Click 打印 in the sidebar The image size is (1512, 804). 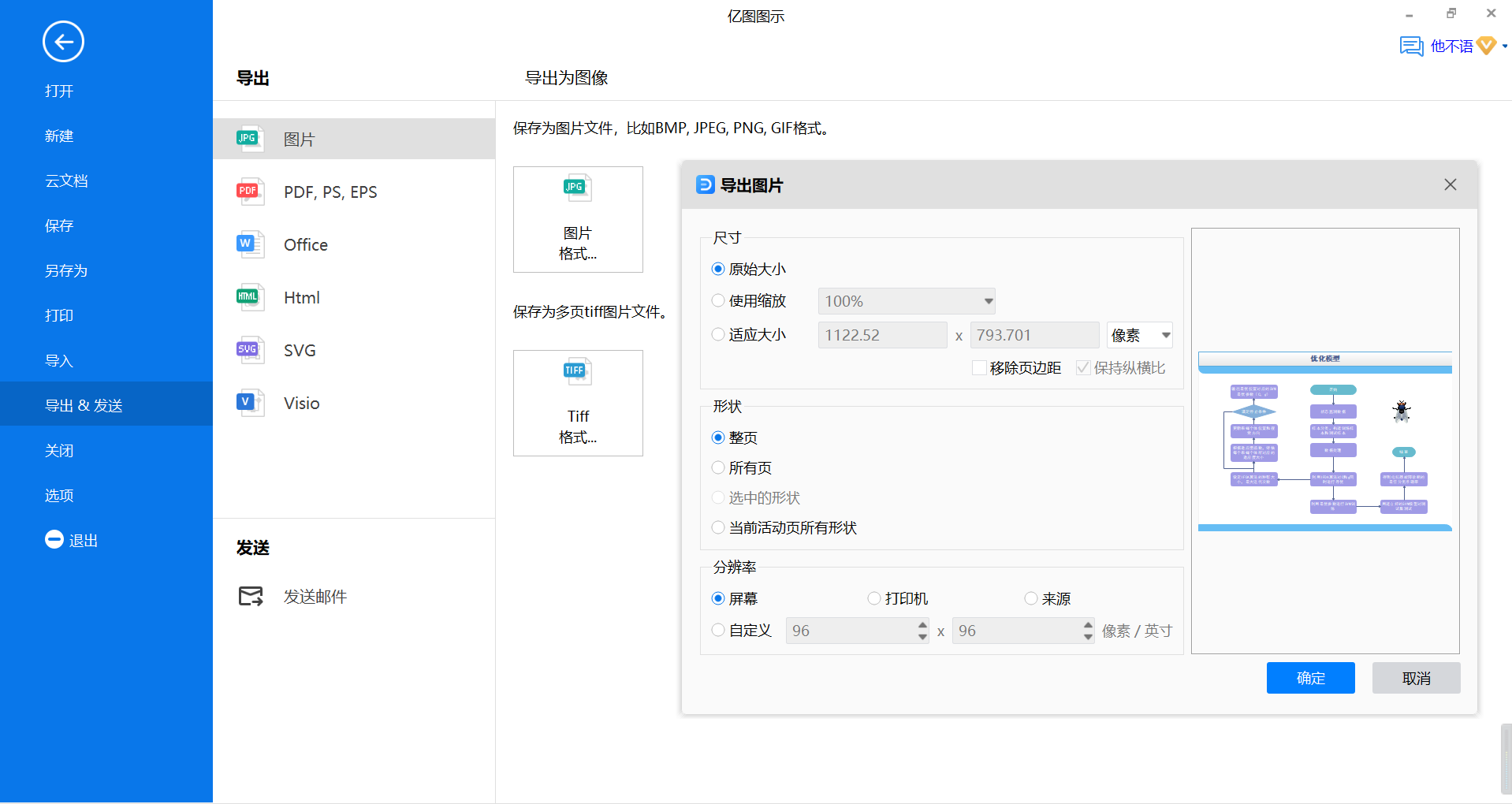pos(59,315)
